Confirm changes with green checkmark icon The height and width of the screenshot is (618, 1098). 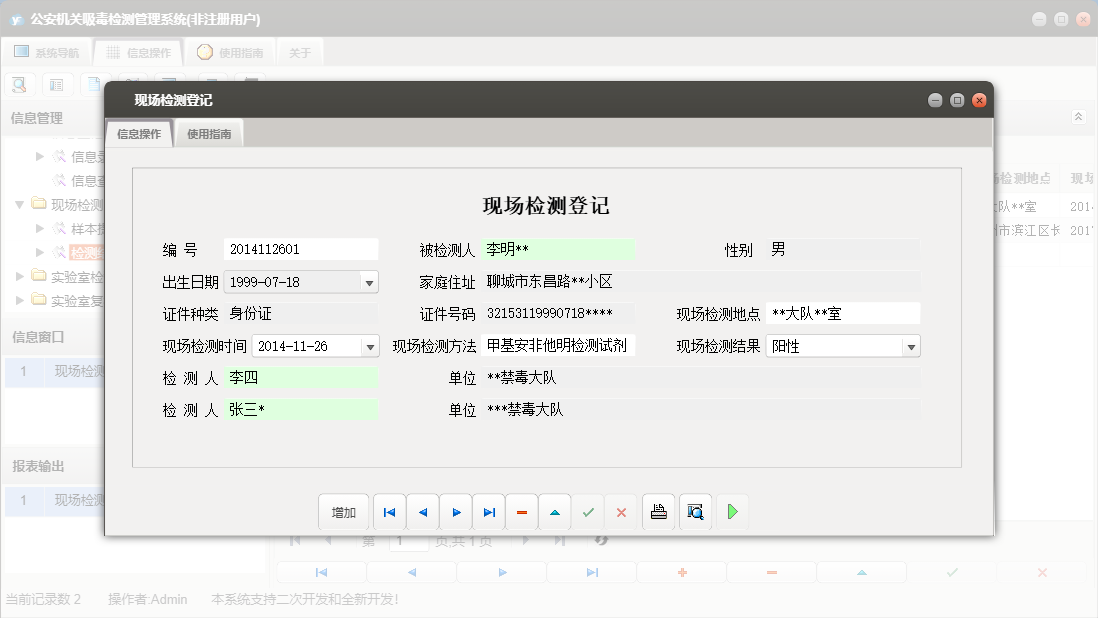tap(588, 511)
